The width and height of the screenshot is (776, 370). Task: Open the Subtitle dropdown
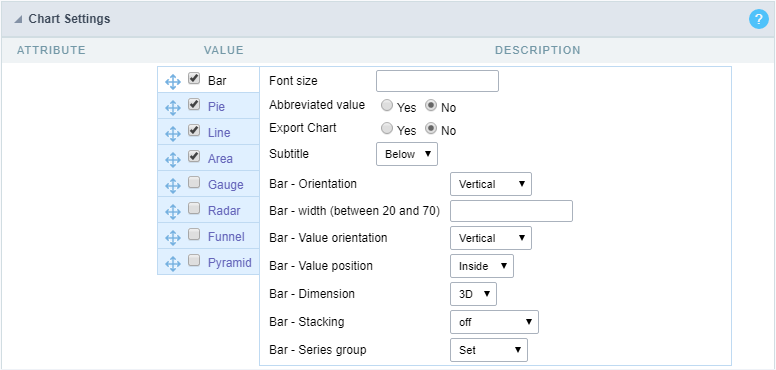coord(407,154)
